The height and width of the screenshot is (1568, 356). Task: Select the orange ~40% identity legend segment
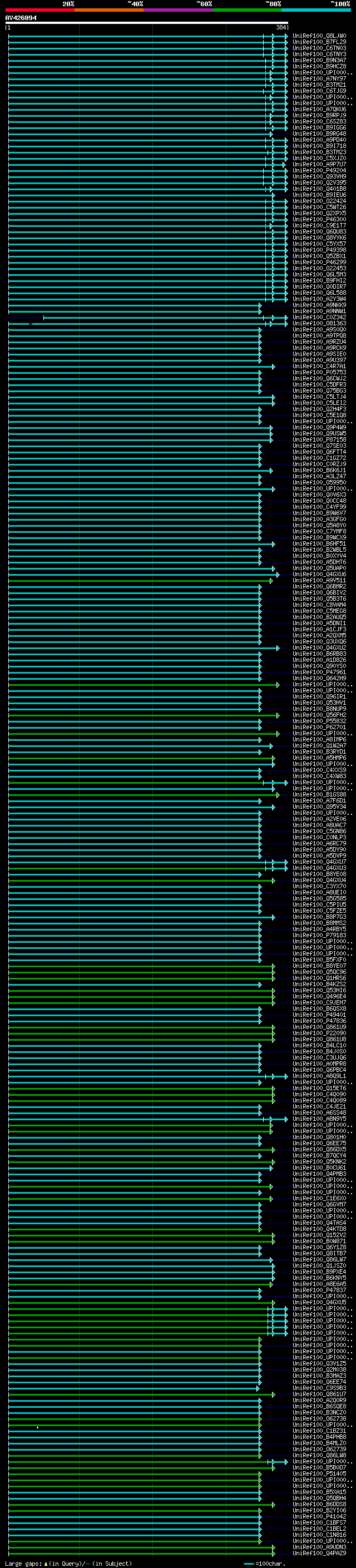(x=109, y=10)
